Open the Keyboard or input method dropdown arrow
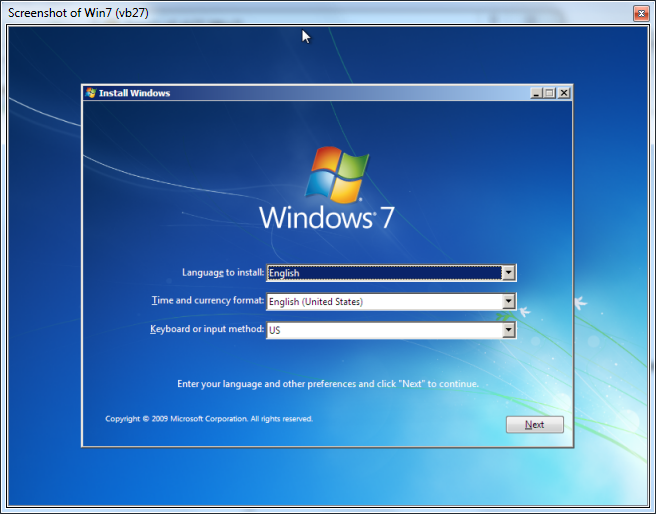Viewport: 656px width, 514px height. coord(508,330)
